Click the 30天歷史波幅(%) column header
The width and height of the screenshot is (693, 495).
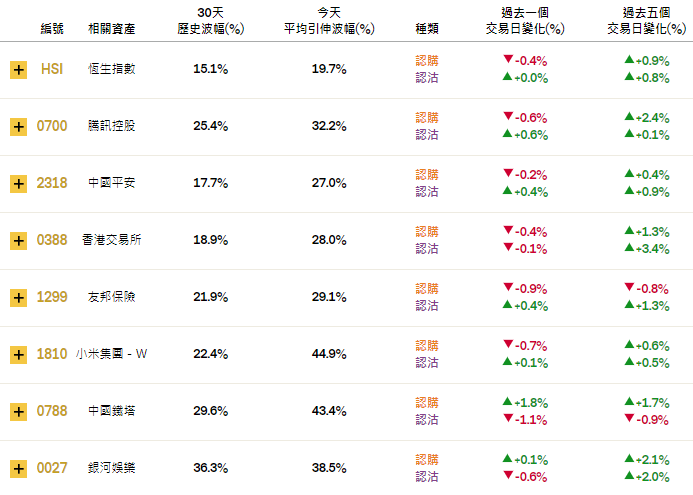pos(210,21)
